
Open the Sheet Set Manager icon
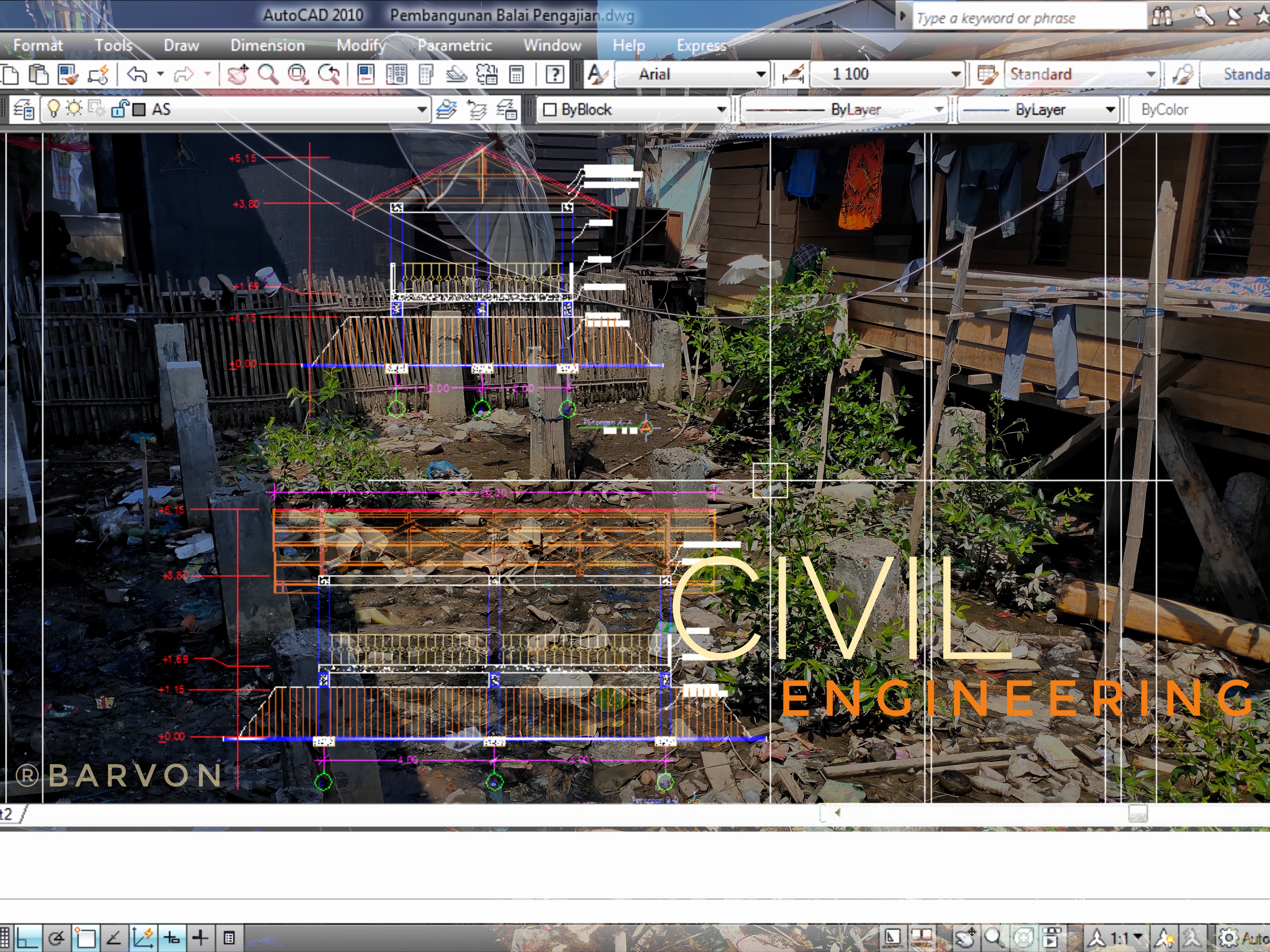(457, 75)
